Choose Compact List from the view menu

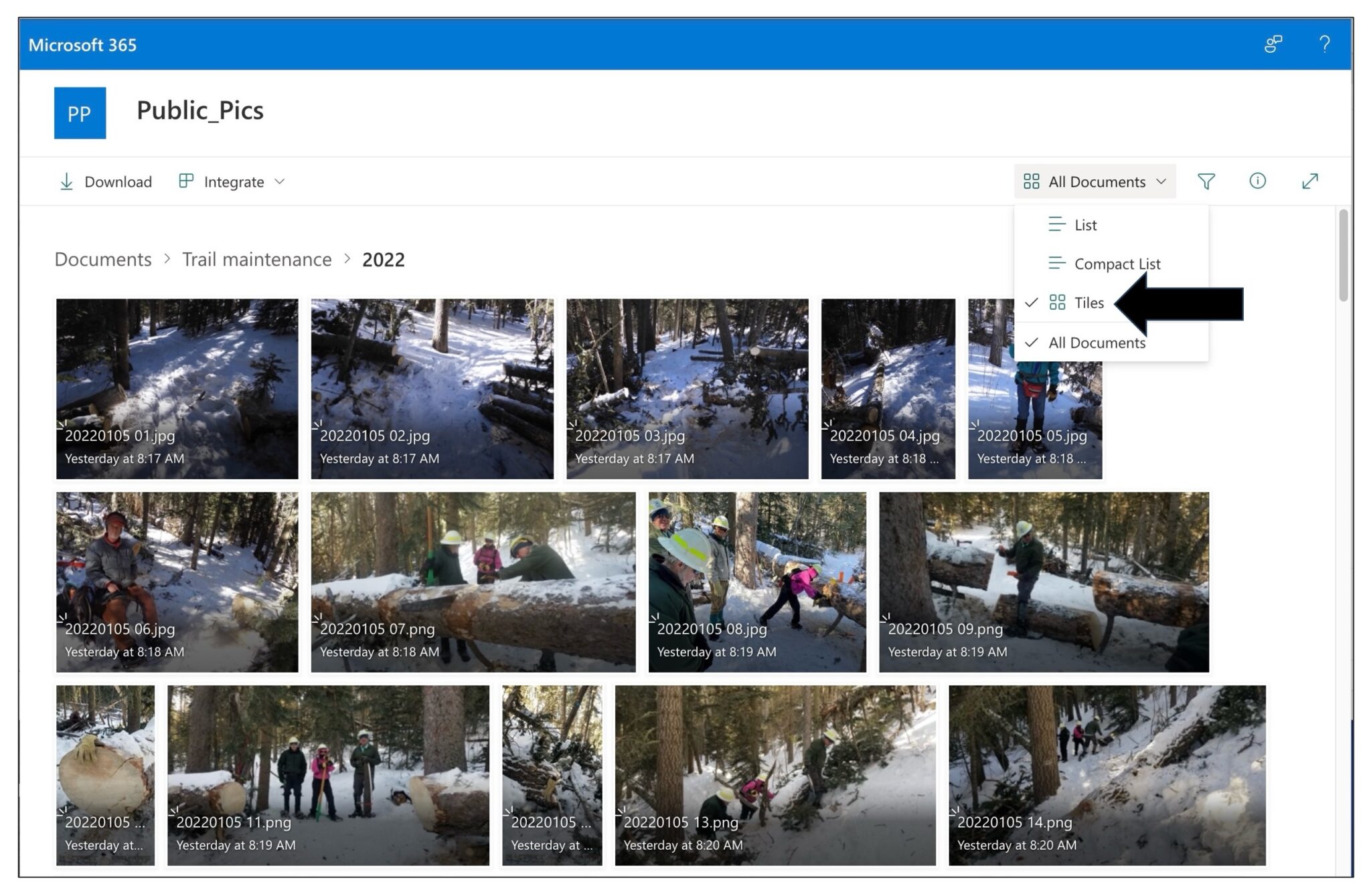point(1117,264)
